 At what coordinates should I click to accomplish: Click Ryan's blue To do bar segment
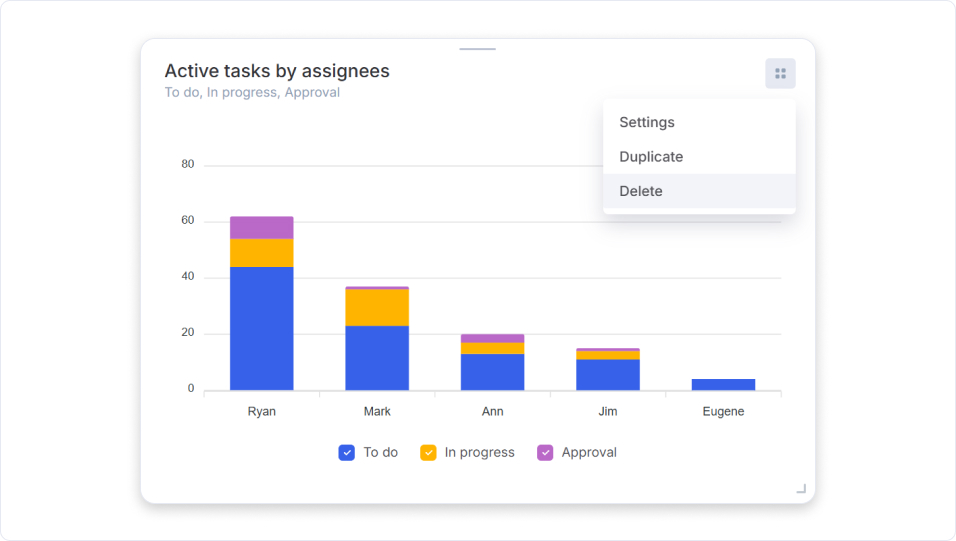pos(261,328)
